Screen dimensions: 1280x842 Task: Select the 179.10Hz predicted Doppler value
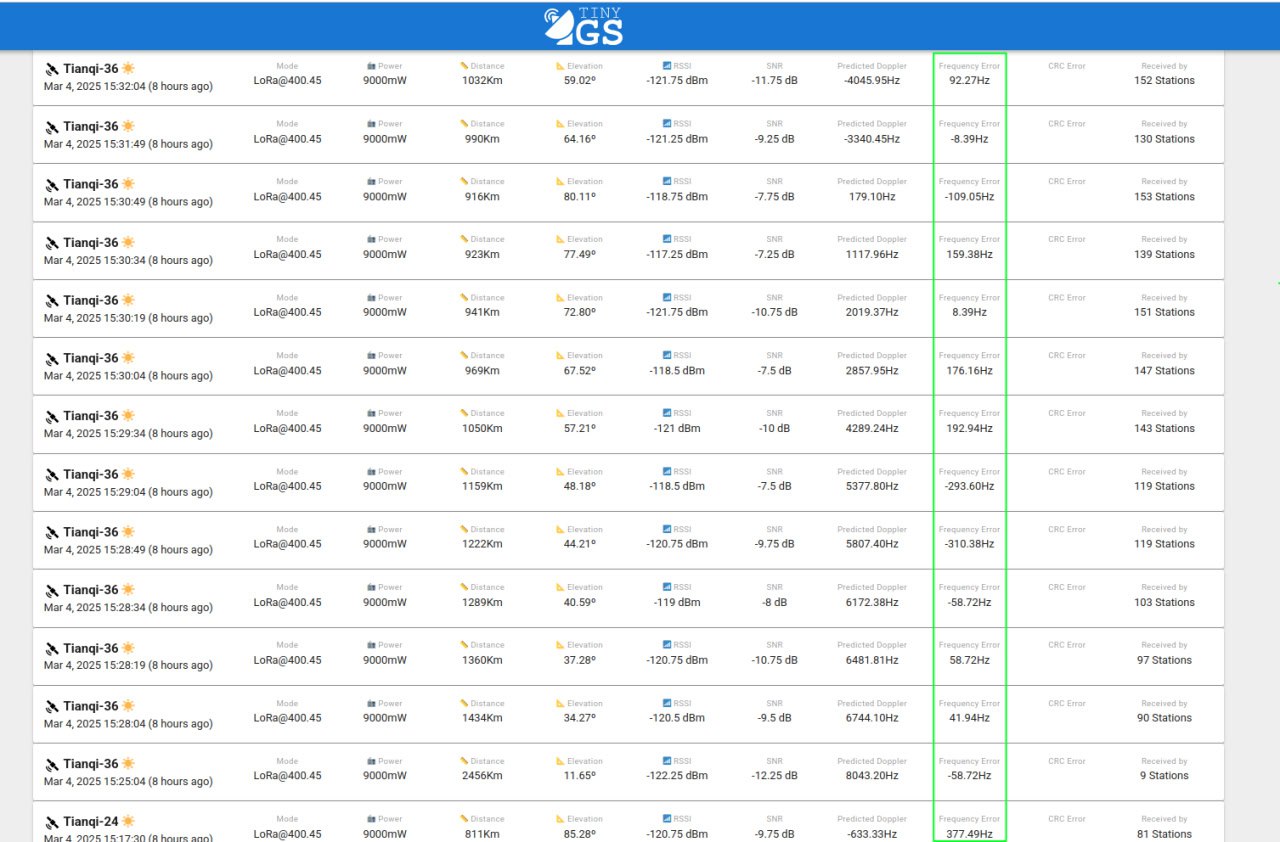[872, 197]
